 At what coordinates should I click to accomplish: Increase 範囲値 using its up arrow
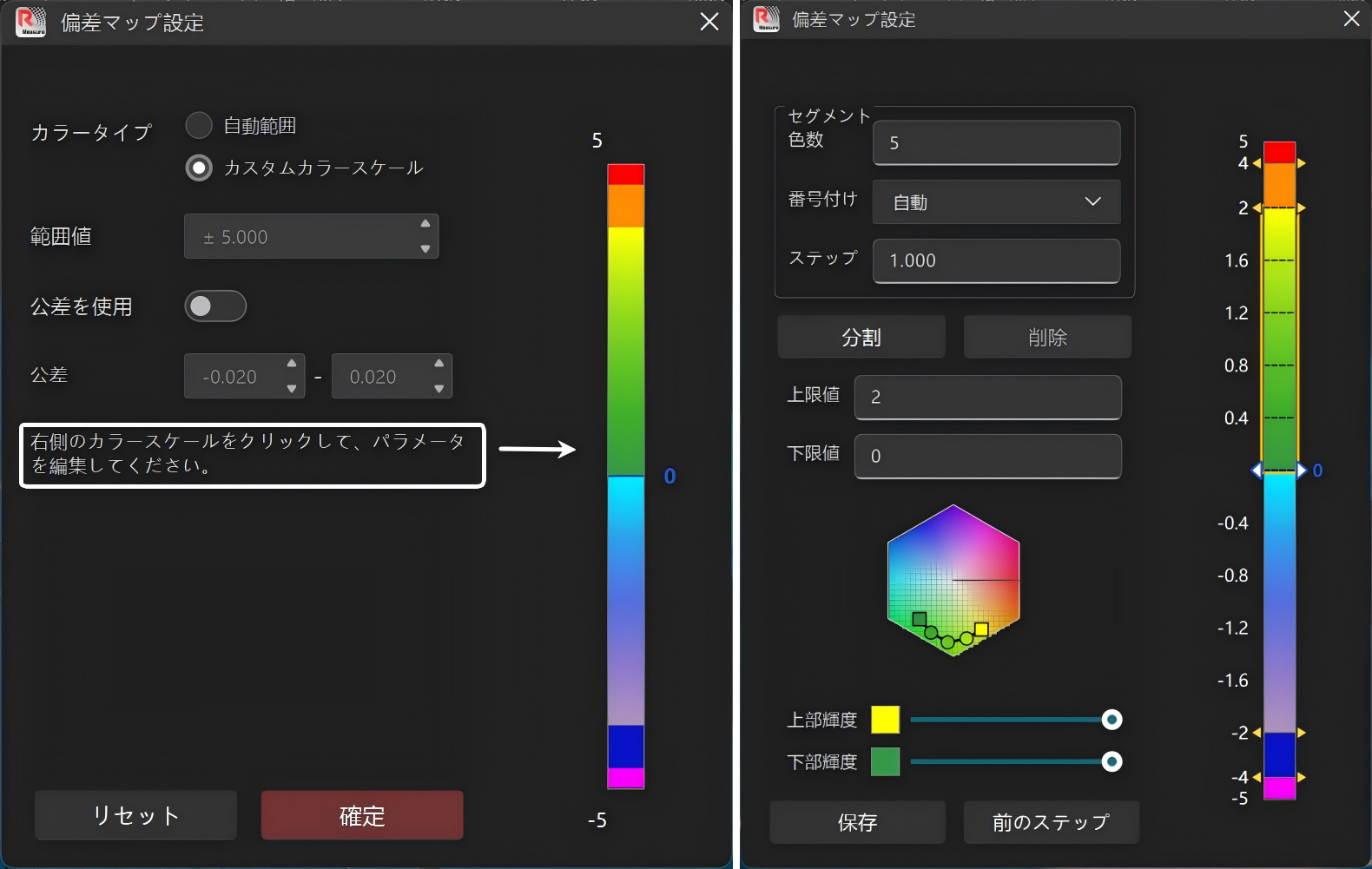point(425,224)
